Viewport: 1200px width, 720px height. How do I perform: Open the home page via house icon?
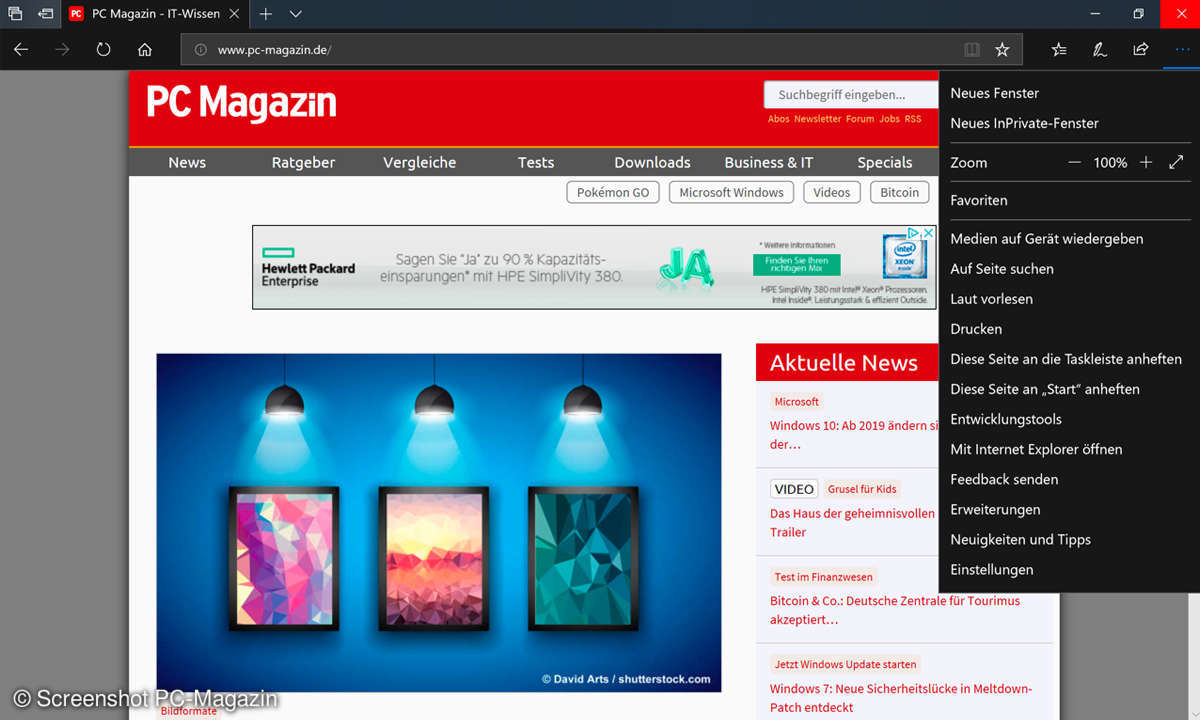pos(145,49)
